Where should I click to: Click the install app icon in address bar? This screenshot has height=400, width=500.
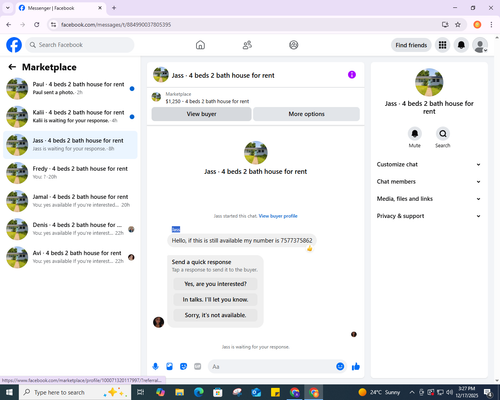[x=445, y=24]
